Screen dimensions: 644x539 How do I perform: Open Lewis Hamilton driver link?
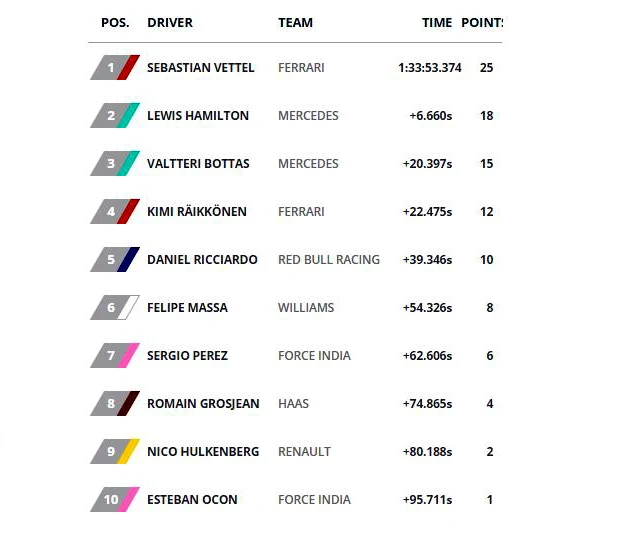coord(197,116)
